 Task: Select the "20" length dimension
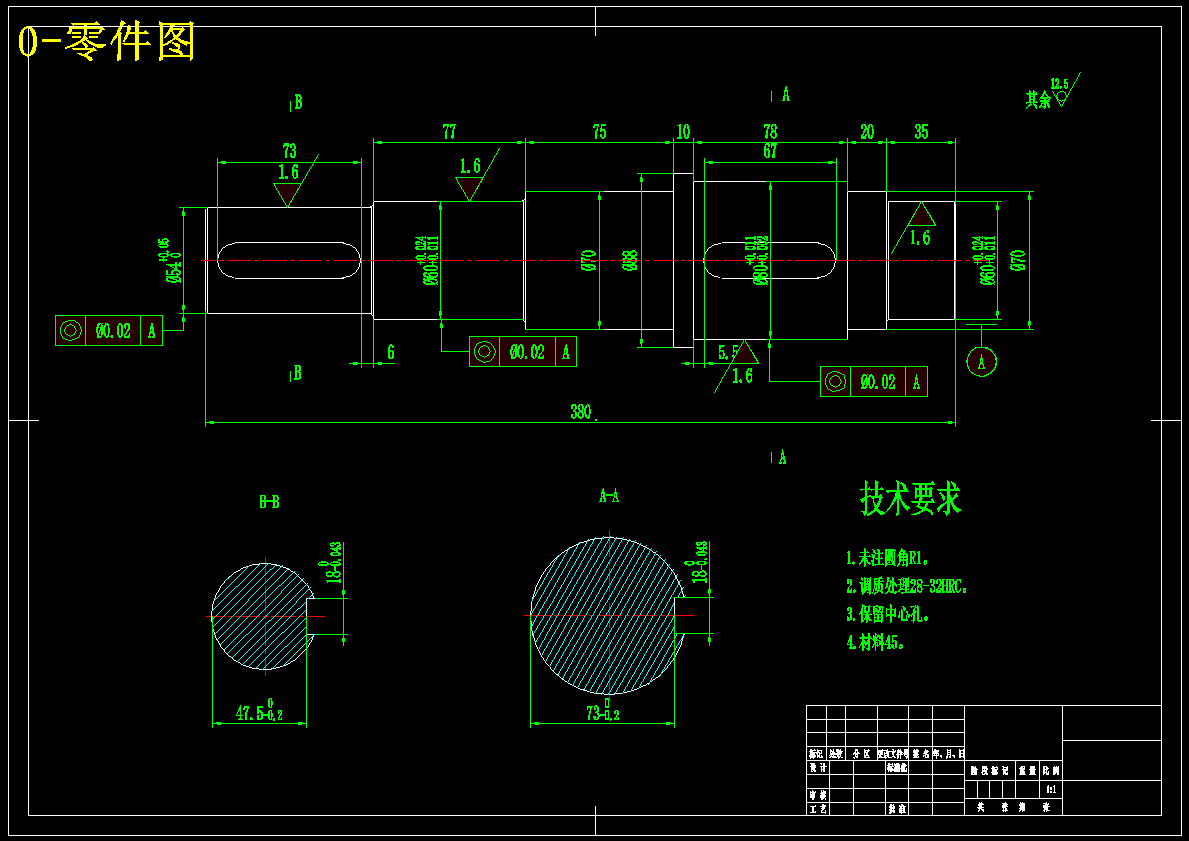(867, 132)
